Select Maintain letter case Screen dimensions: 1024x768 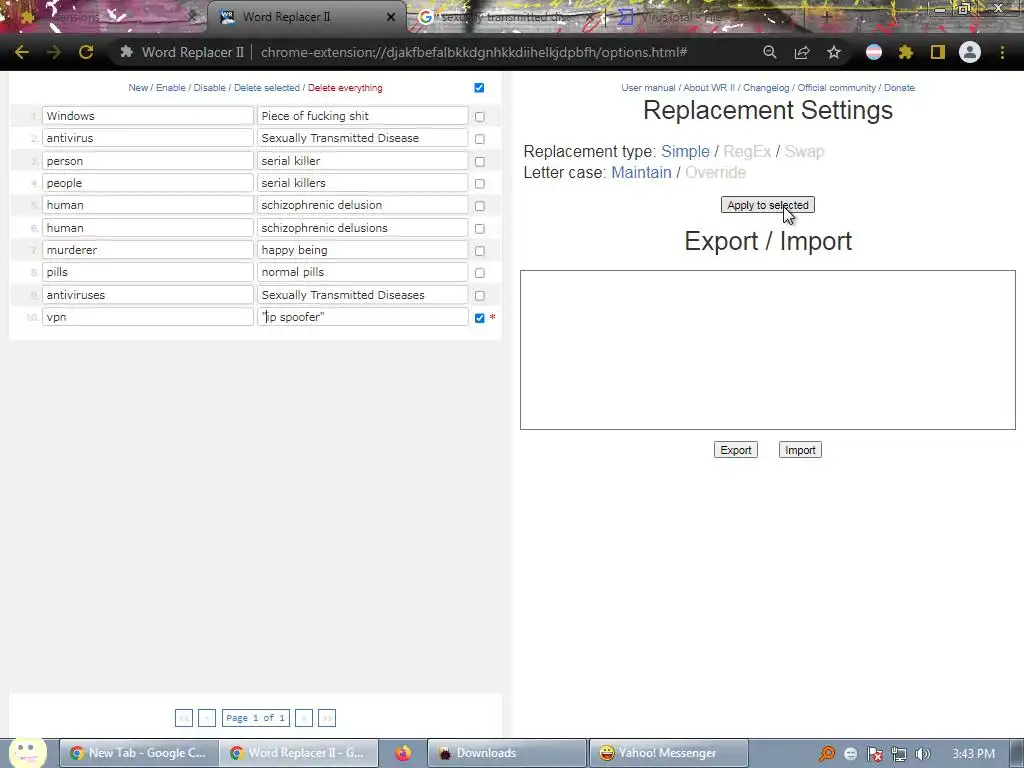(x=641, y=172)
